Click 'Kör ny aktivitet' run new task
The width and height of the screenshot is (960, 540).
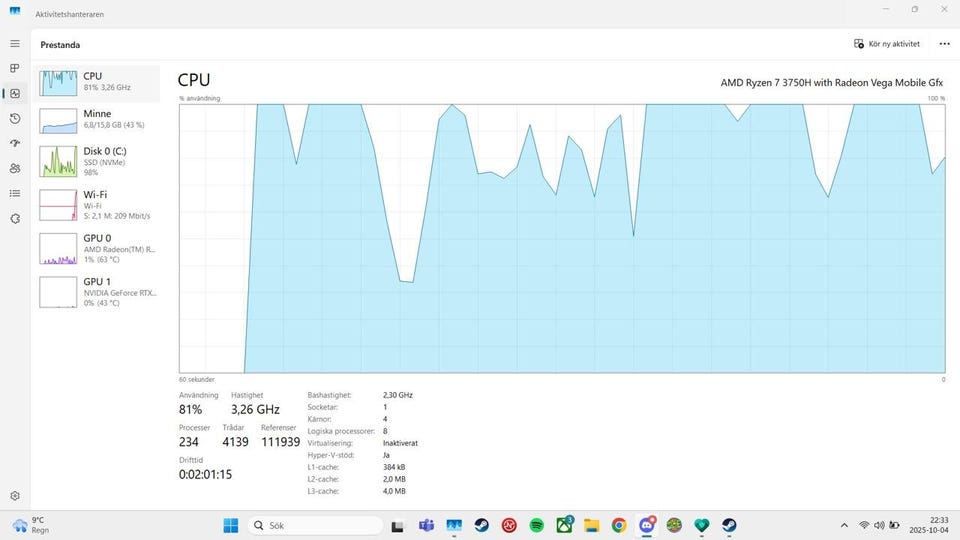pos(887,44)
